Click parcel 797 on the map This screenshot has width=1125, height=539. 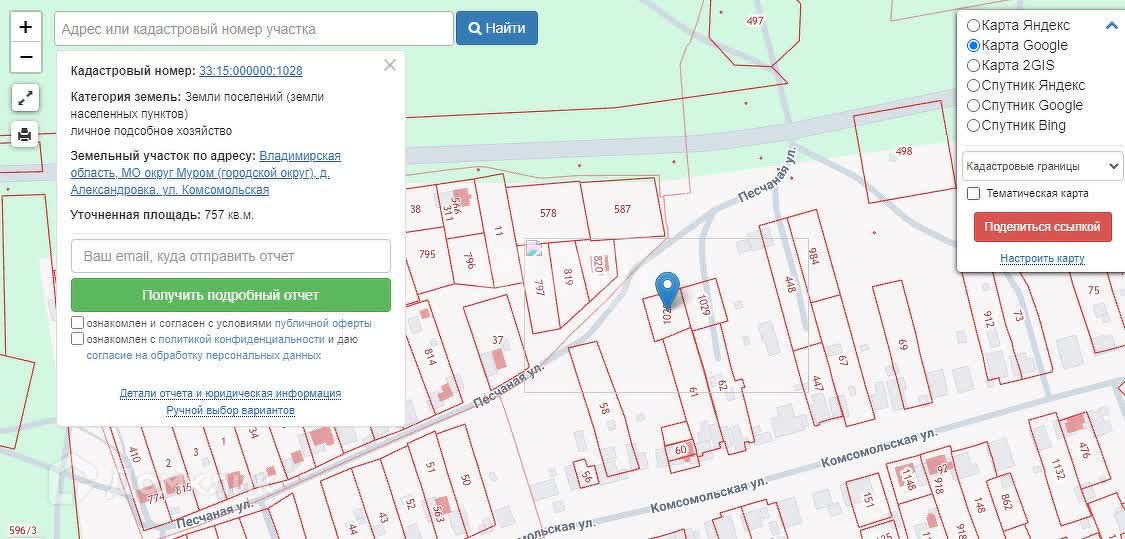[541, 288]
